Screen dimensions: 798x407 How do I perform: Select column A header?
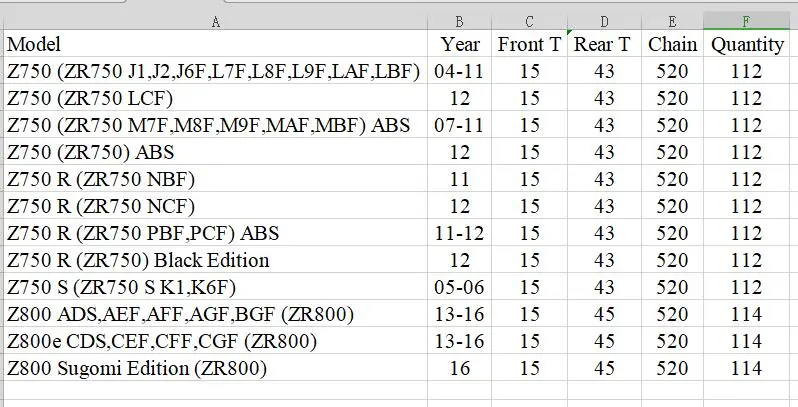point(216,21)
